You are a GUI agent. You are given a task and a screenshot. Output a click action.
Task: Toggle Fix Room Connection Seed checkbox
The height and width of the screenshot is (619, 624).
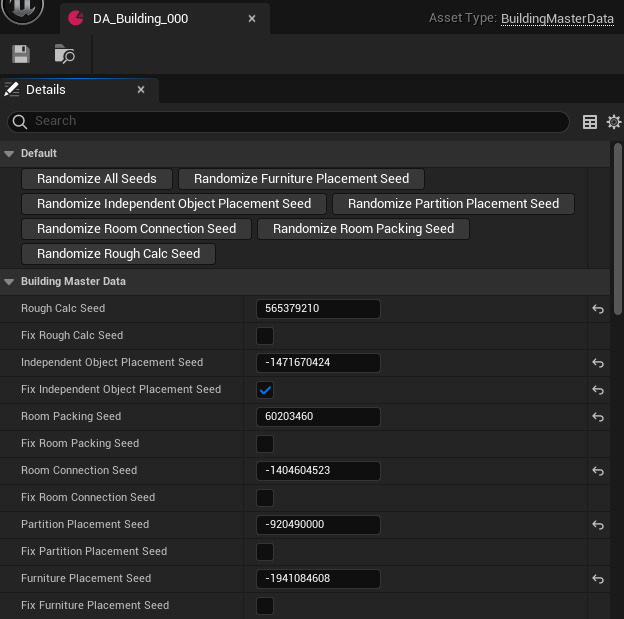pos(265,498)
